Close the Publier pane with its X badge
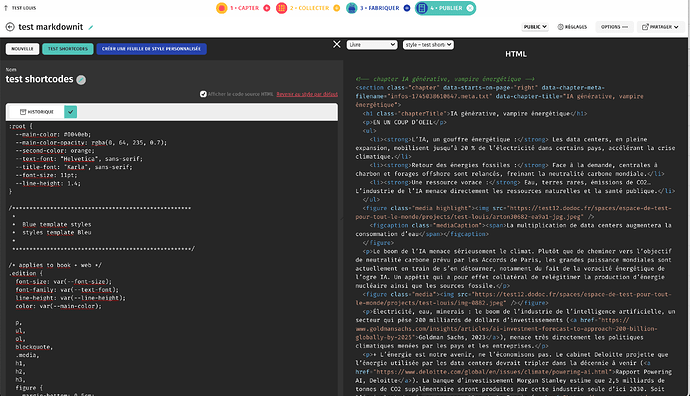 click(x=470, y=8)
